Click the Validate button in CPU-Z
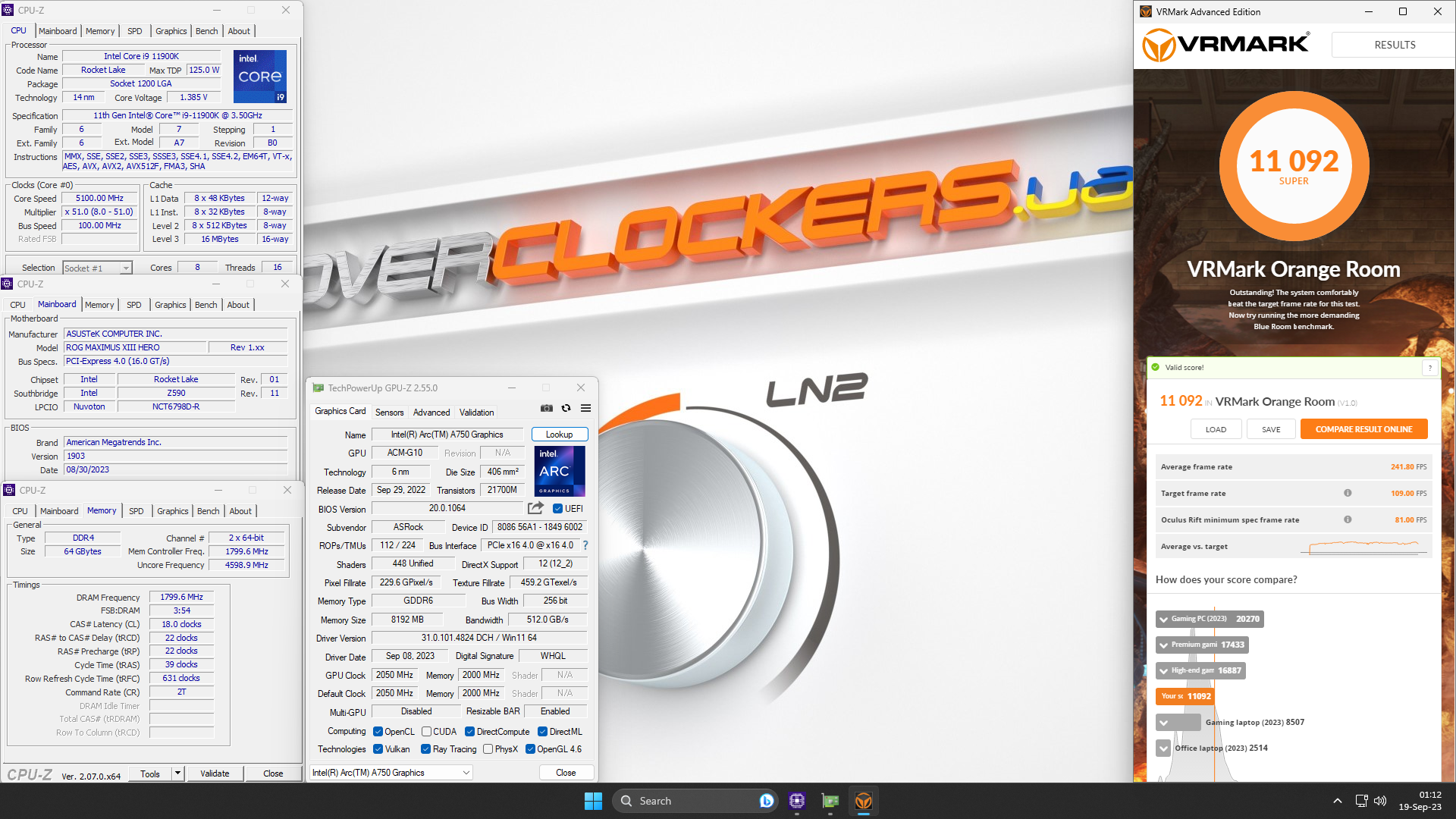 (x=215, y=773)
